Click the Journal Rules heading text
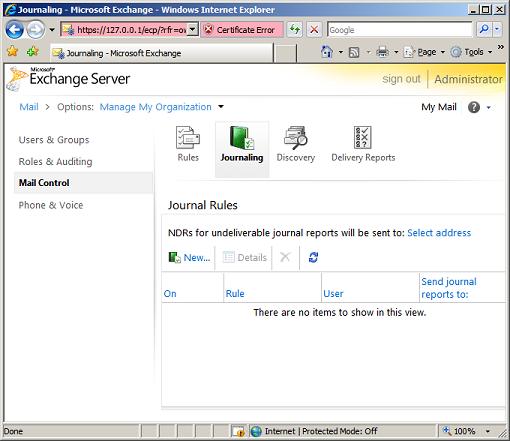 click(203, 205)
